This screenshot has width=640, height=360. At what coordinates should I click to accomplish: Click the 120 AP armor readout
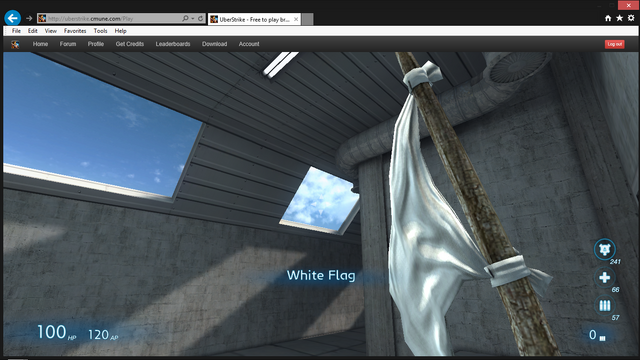(x=103, y=335)
